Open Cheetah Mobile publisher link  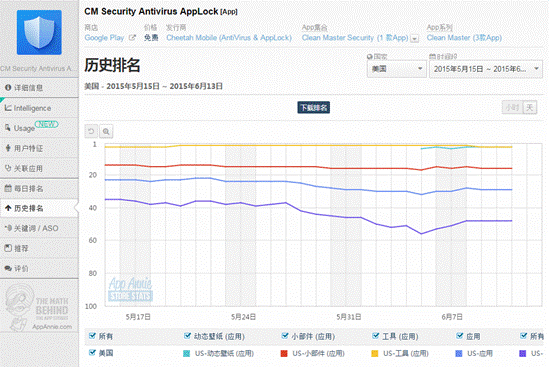click(229, 37)
